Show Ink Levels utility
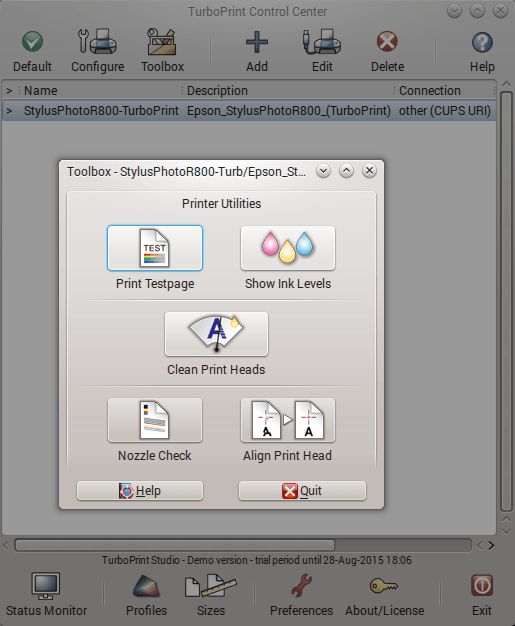 288,248
